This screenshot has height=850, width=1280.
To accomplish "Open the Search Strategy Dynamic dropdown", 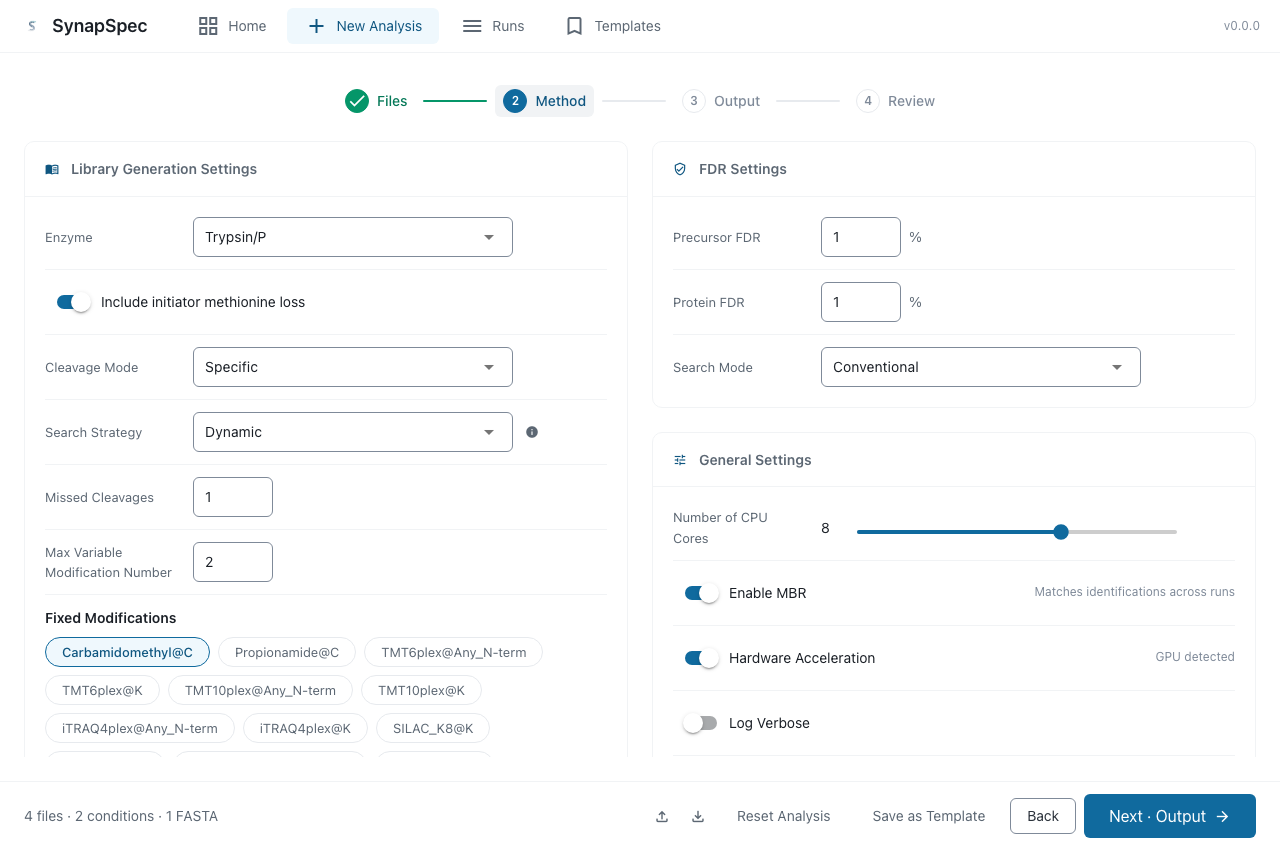I will (353, 432).
